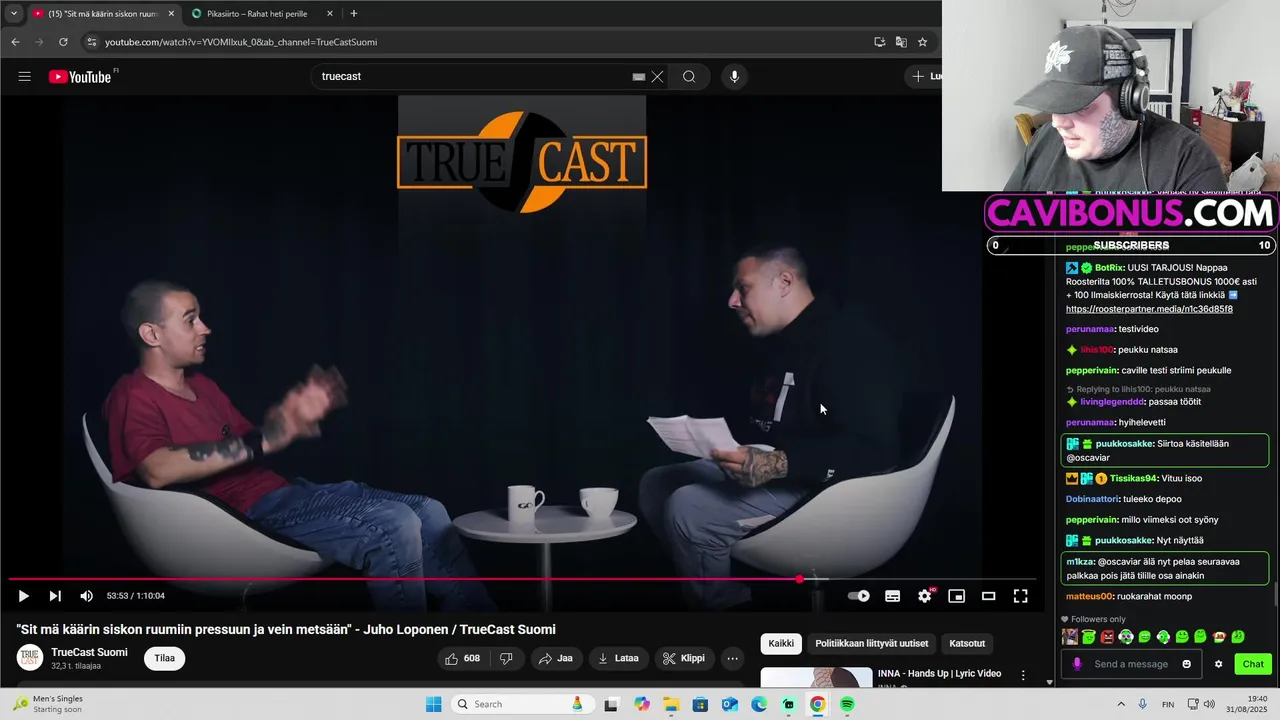The height and width of the screenshot is (720, 1280).
Task: Open the FIN language switcher
Action: [1168, 704]
